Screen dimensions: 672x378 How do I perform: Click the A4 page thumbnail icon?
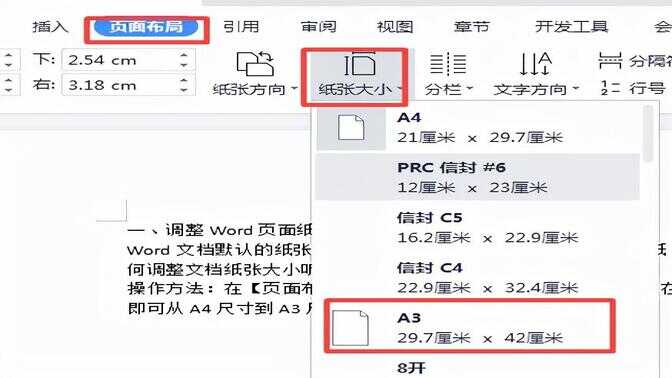coord(351,128)
